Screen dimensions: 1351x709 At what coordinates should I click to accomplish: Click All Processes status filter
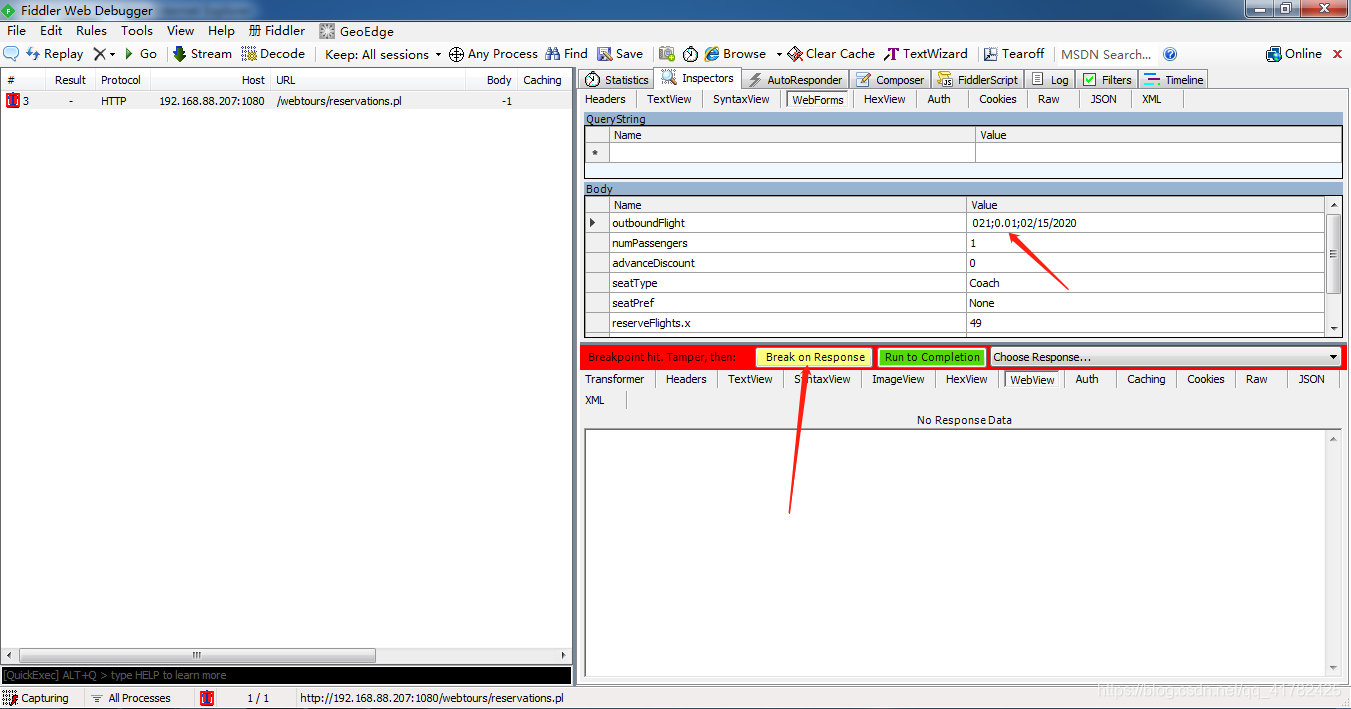pyautogui.click(x=130, y=698)
